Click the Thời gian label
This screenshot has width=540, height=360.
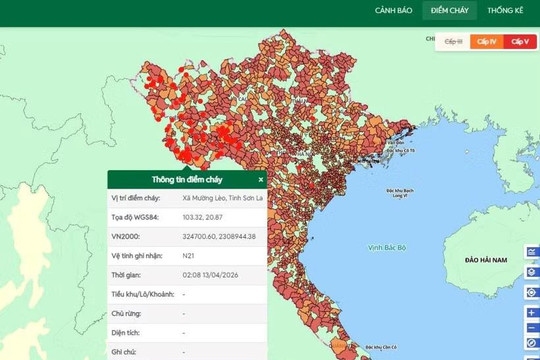pos(126,275)
